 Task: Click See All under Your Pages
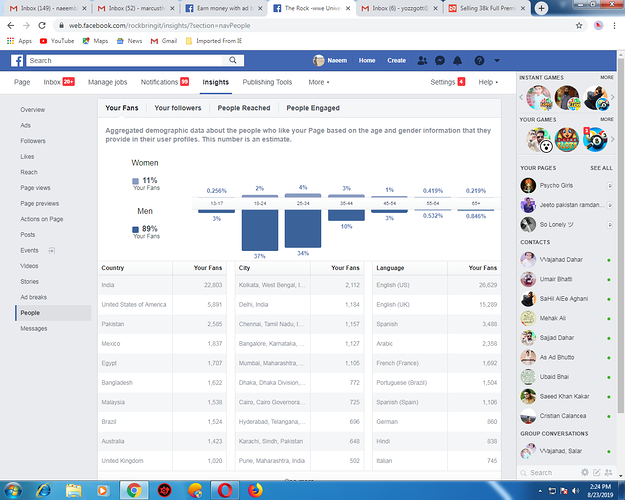pyautogui.click(x=601, y=168)
